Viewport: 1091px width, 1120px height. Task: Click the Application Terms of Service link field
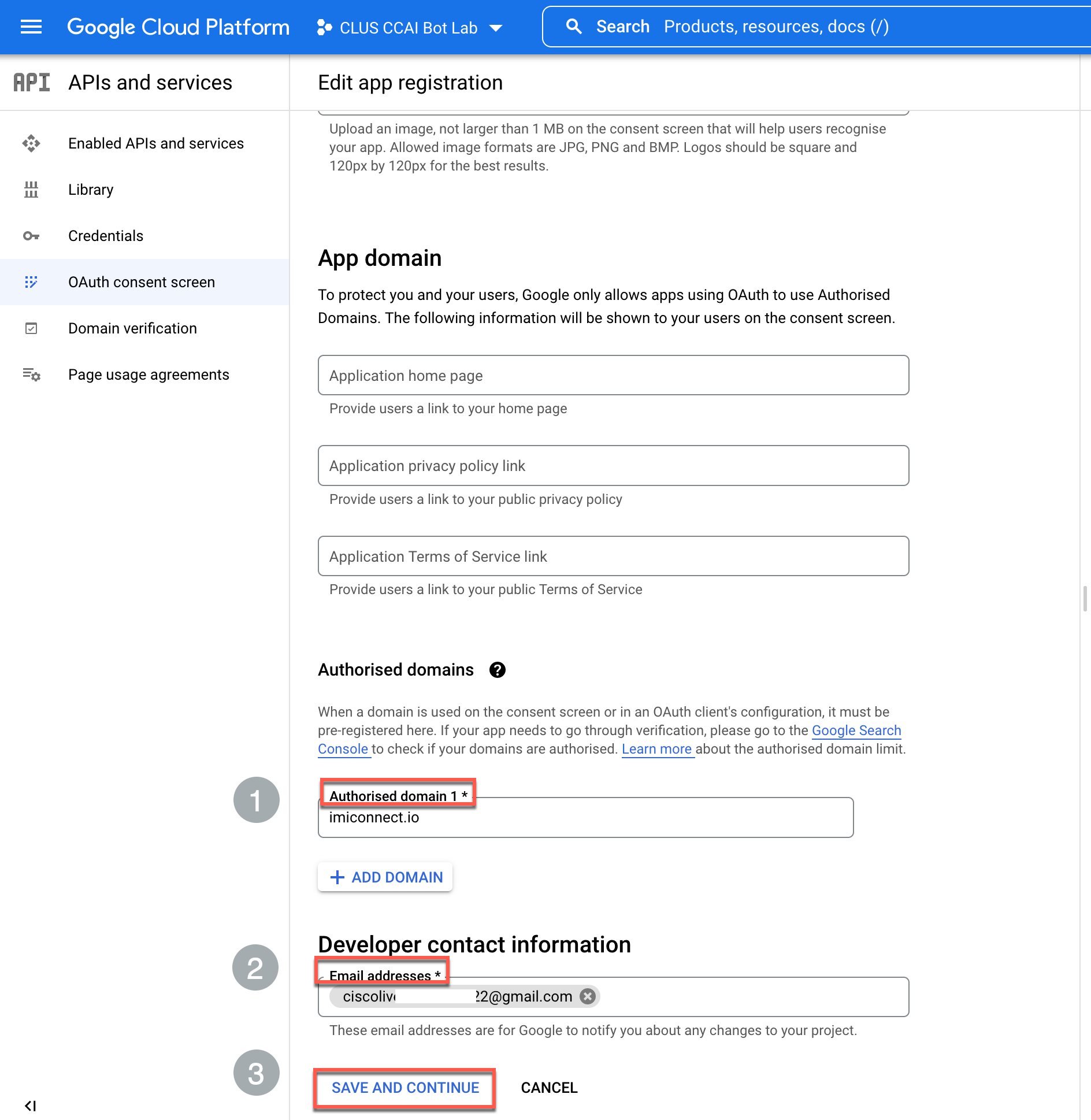613,556
